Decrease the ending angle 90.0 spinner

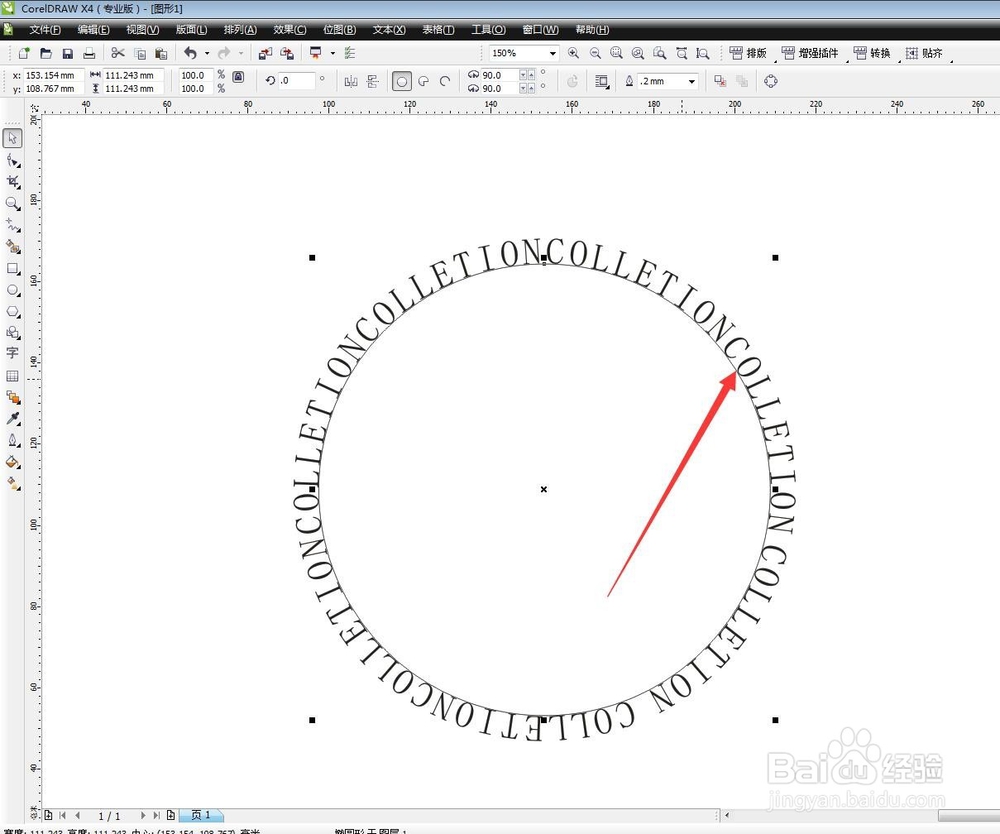tap(523, 89)
